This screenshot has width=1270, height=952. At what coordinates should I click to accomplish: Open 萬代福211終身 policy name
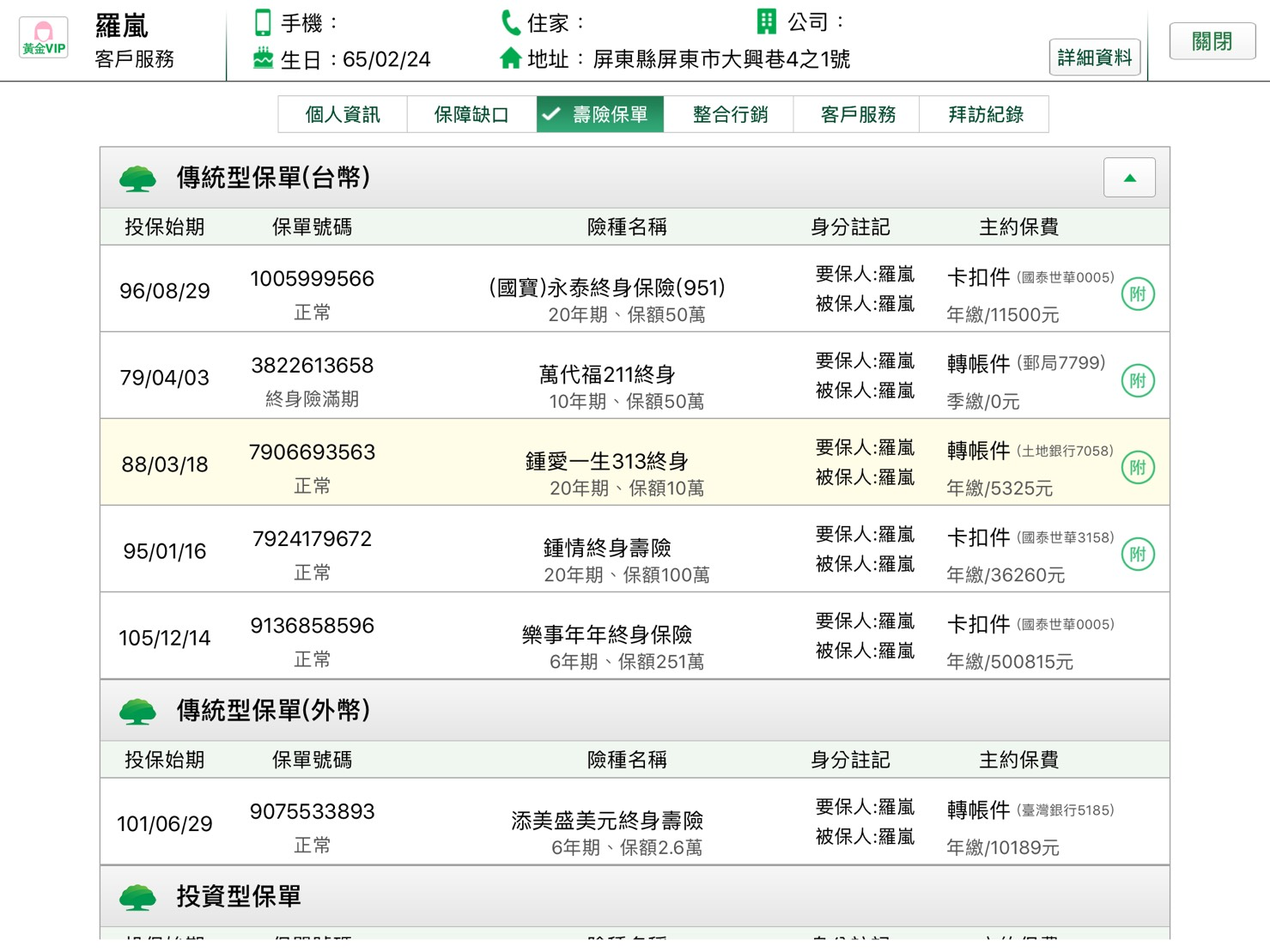click(x=607, y=374)
